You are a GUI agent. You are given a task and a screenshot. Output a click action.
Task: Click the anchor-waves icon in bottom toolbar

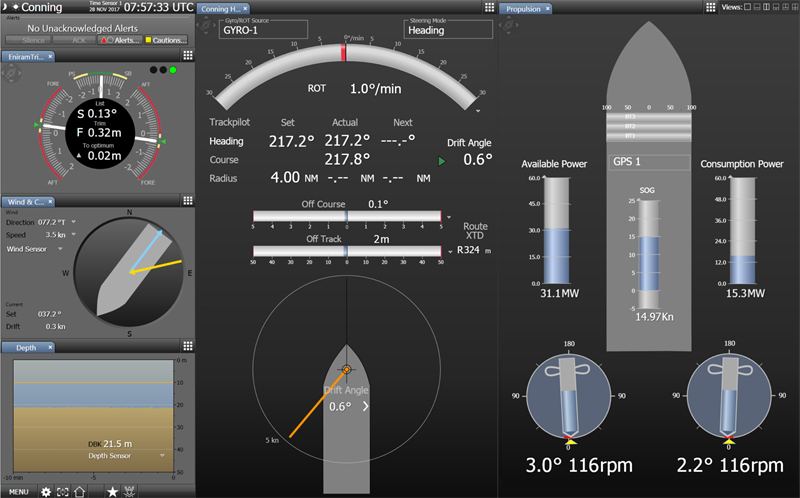click(x=130, y=491)
